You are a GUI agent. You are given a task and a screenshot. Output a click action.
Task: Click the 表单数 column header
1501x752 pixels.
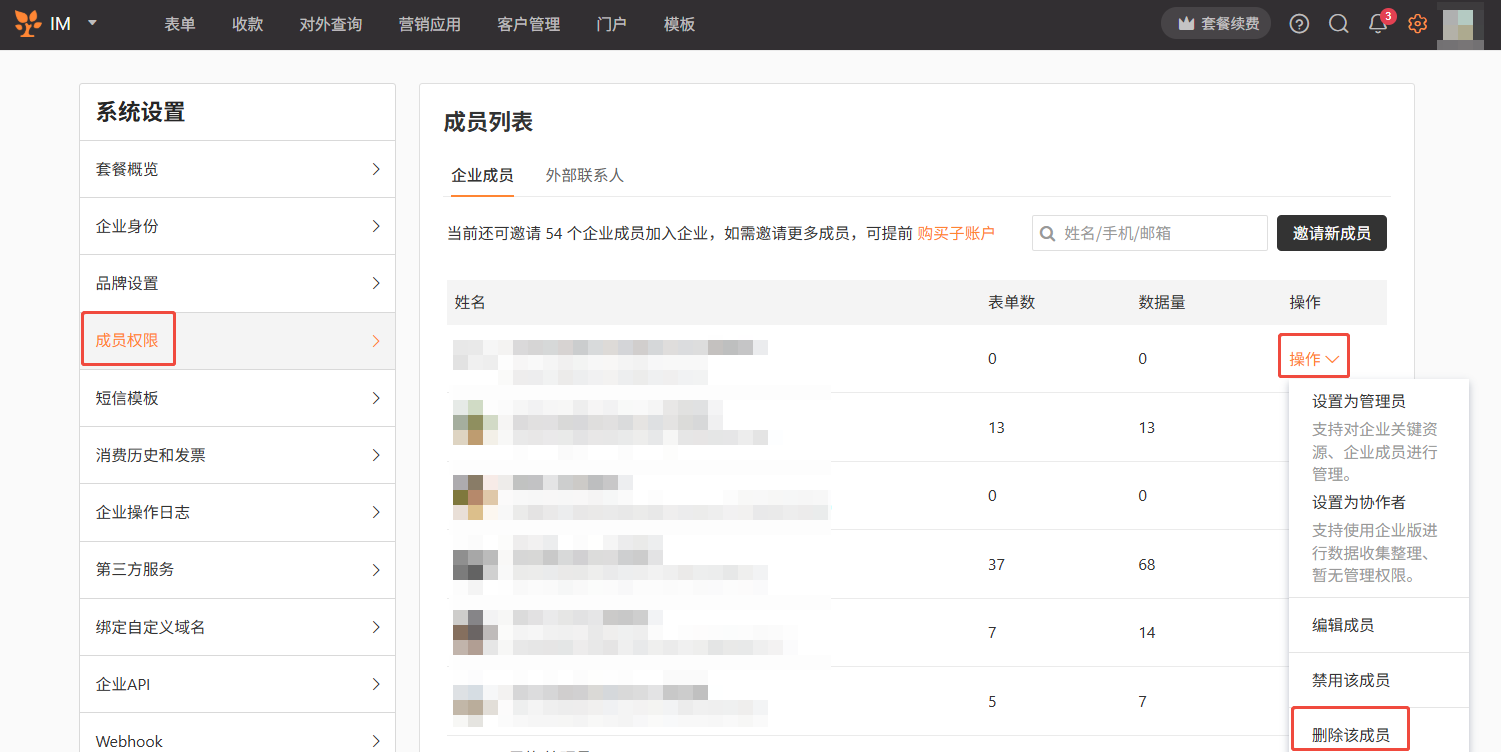(x=1012, y=302)
